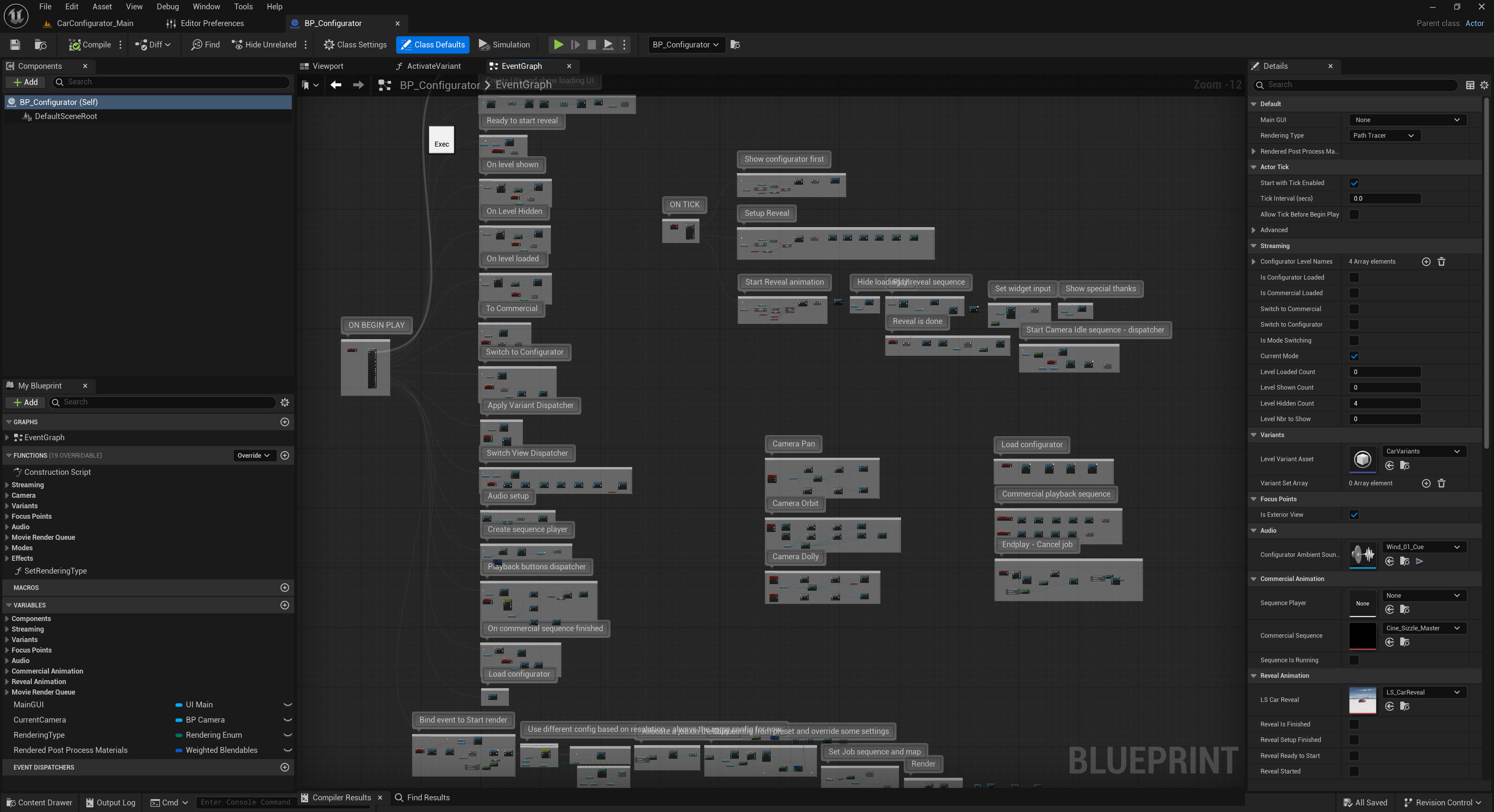This screenshot has height=812, width=1494.
Task: Open the Override functions dropdown
Action: pyautogui.click(x=253, y=455)
